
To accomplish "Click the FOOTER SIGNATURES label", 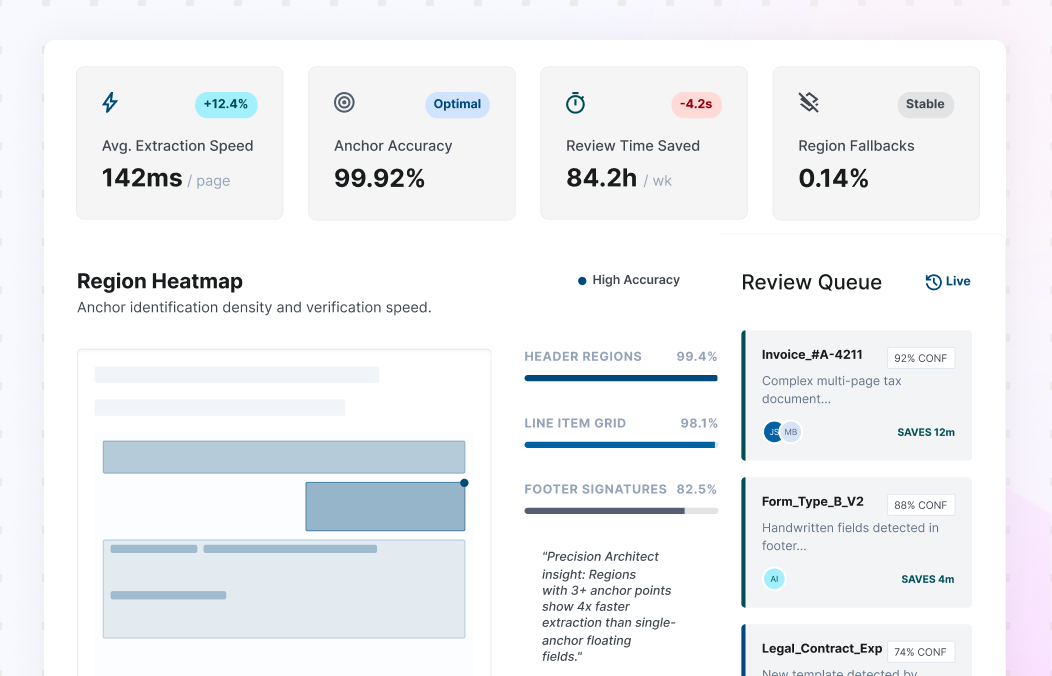I will coord(596,490).
